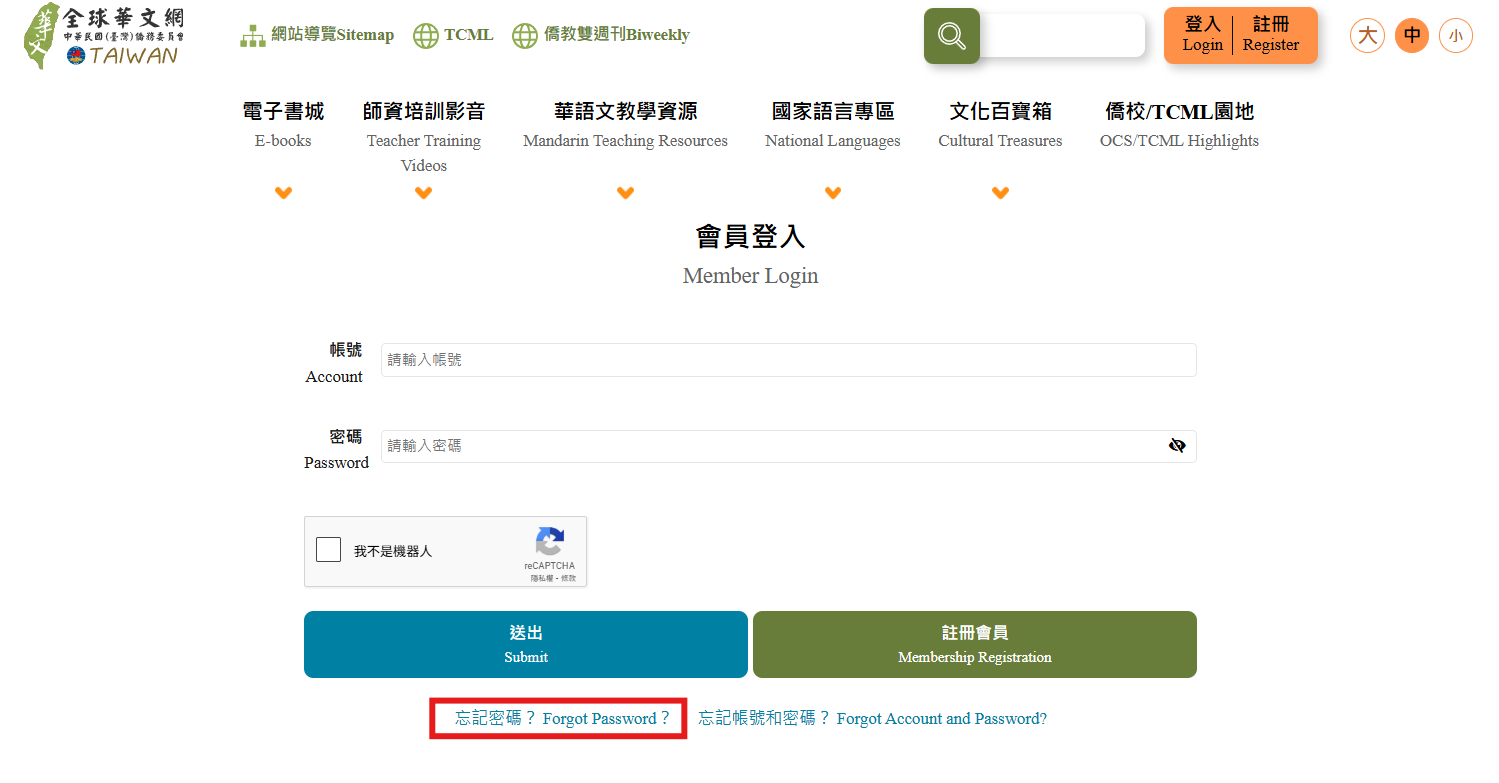Click the Global Chinese Taiwan site logo
Image resolution: width=1499 pixels, height=783 pixels.
[x=104, y=36]
